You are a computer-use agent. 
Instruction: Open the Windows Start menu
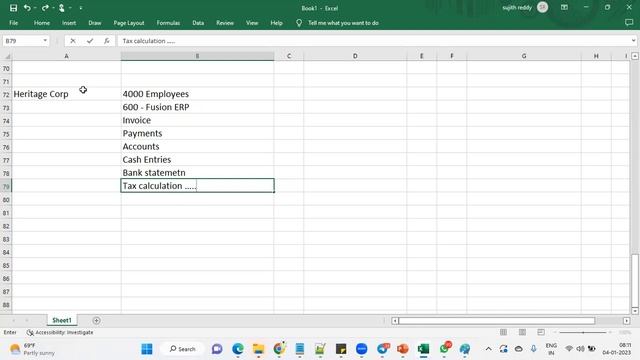coord(147,349)
